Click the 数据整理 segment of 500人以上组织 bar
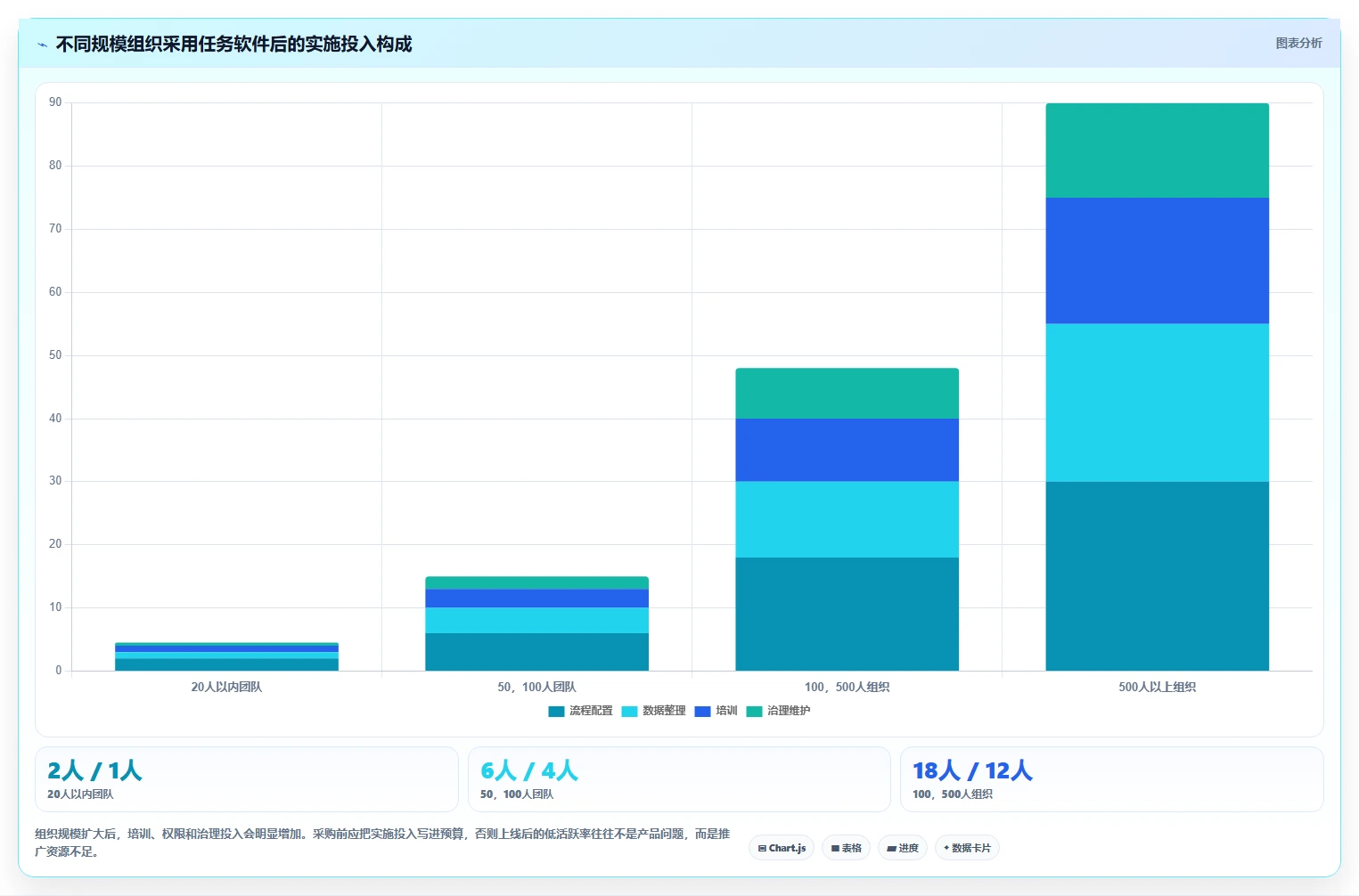Image resolution: width=1359 pixels, height=896 pixels. click(x=1157, y=403)
